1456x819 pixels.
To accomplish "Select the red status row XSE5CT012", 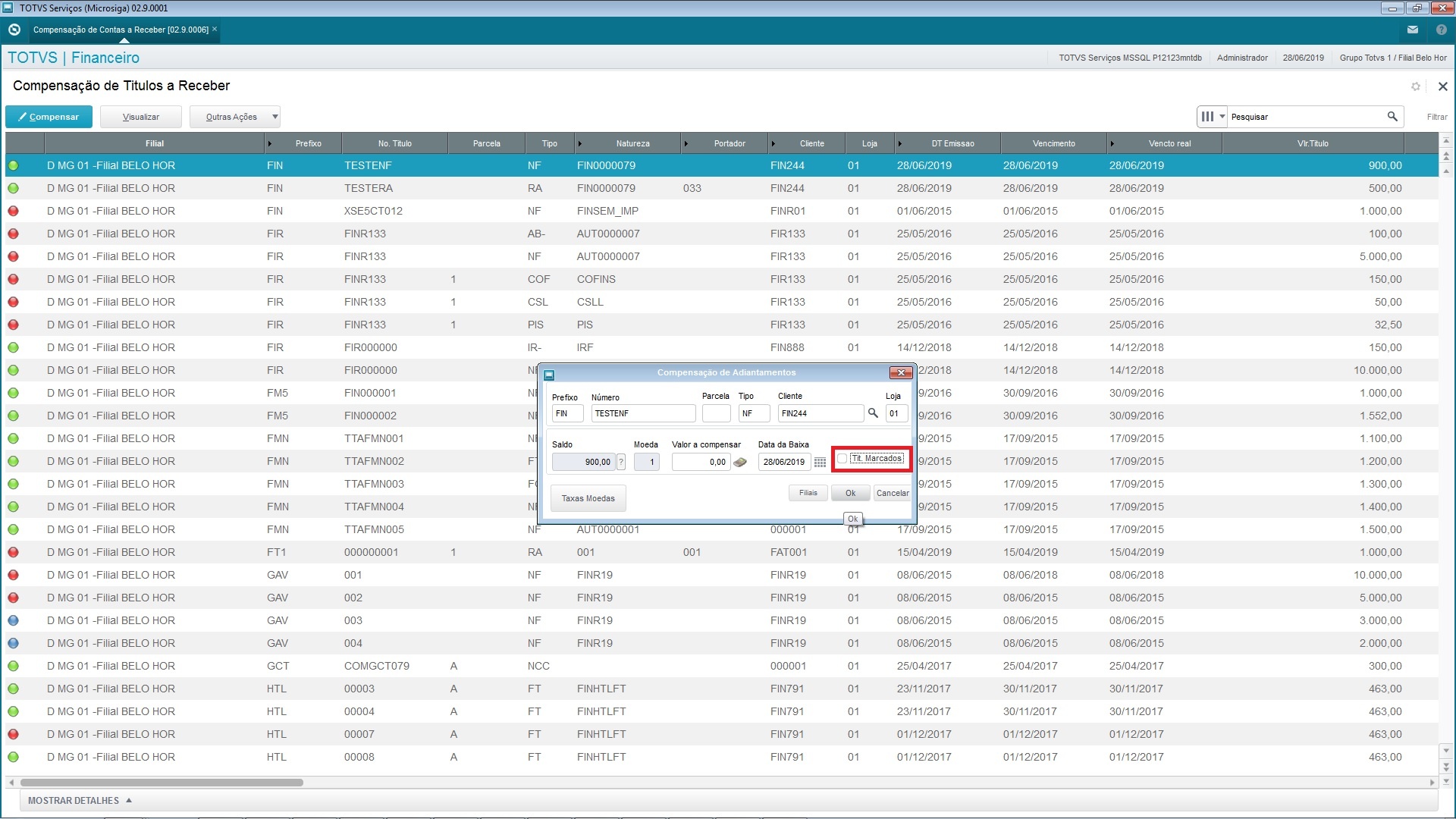I will pos(373,211).
